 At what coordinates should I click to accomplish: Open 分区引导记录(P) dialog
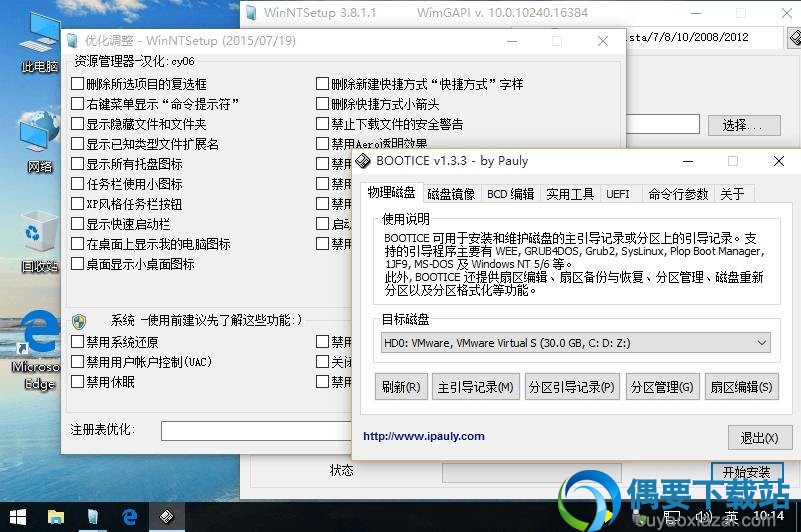coord(572,387)
